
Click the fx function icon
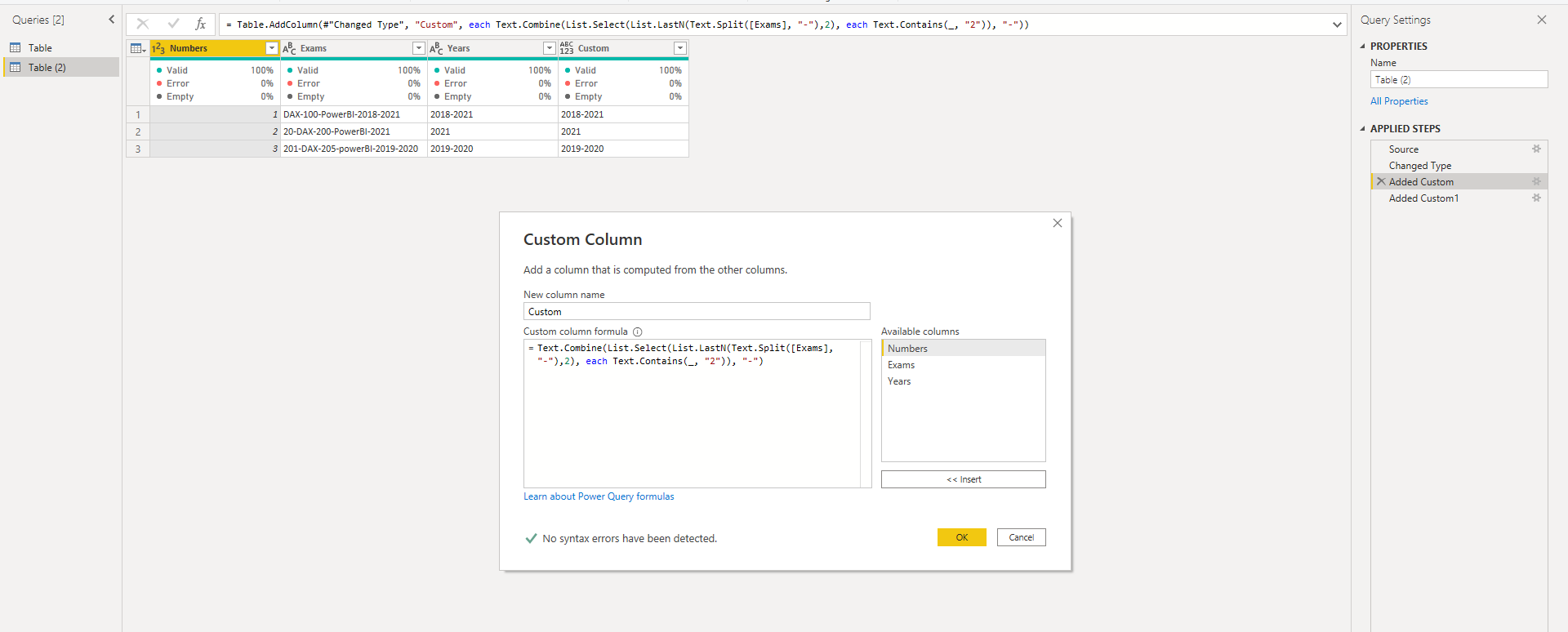point(200,24)
